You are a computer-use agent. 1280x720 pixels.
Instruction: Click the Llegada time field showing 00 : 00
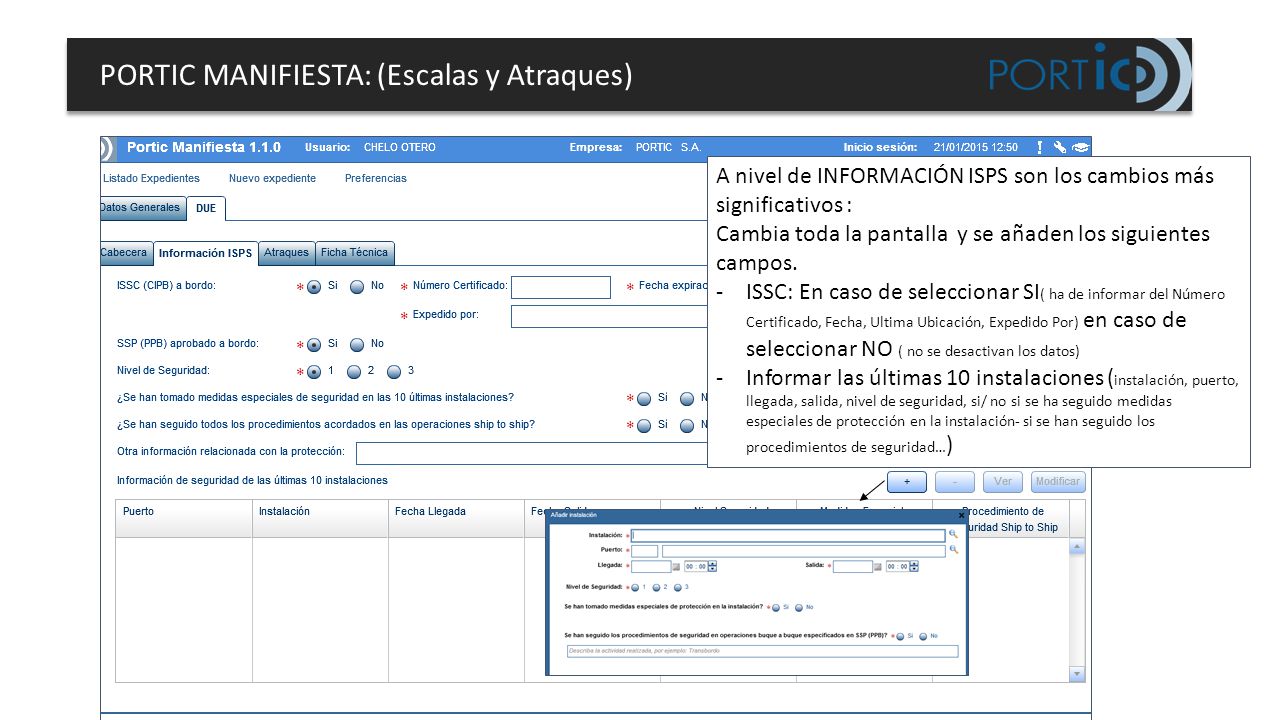(x=696, y=566)
